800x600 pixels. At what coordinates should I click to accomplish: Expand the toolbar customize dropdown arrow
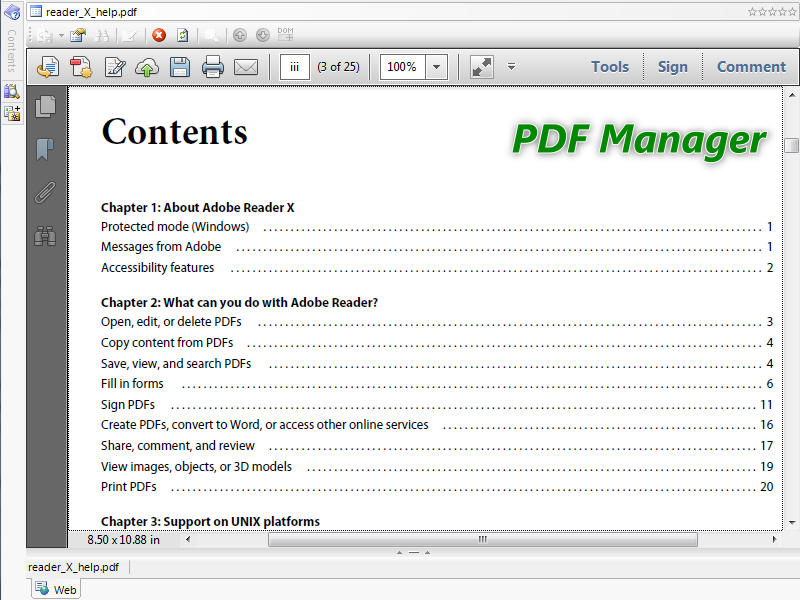(511, 66)
